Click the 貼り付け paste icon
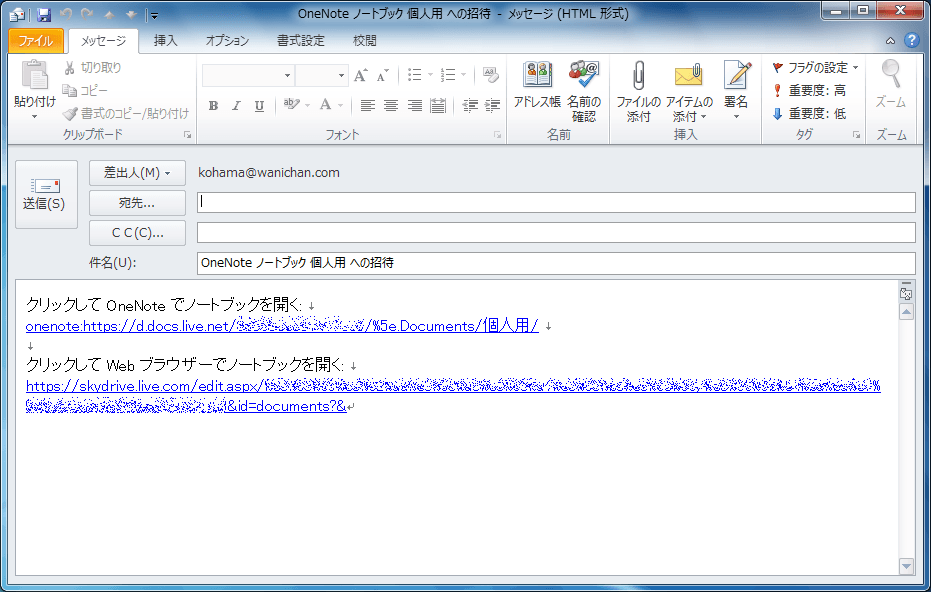Image resolution: width=931 pixels, height=592 pixels. pyautogui.click(x=34, y=76)
